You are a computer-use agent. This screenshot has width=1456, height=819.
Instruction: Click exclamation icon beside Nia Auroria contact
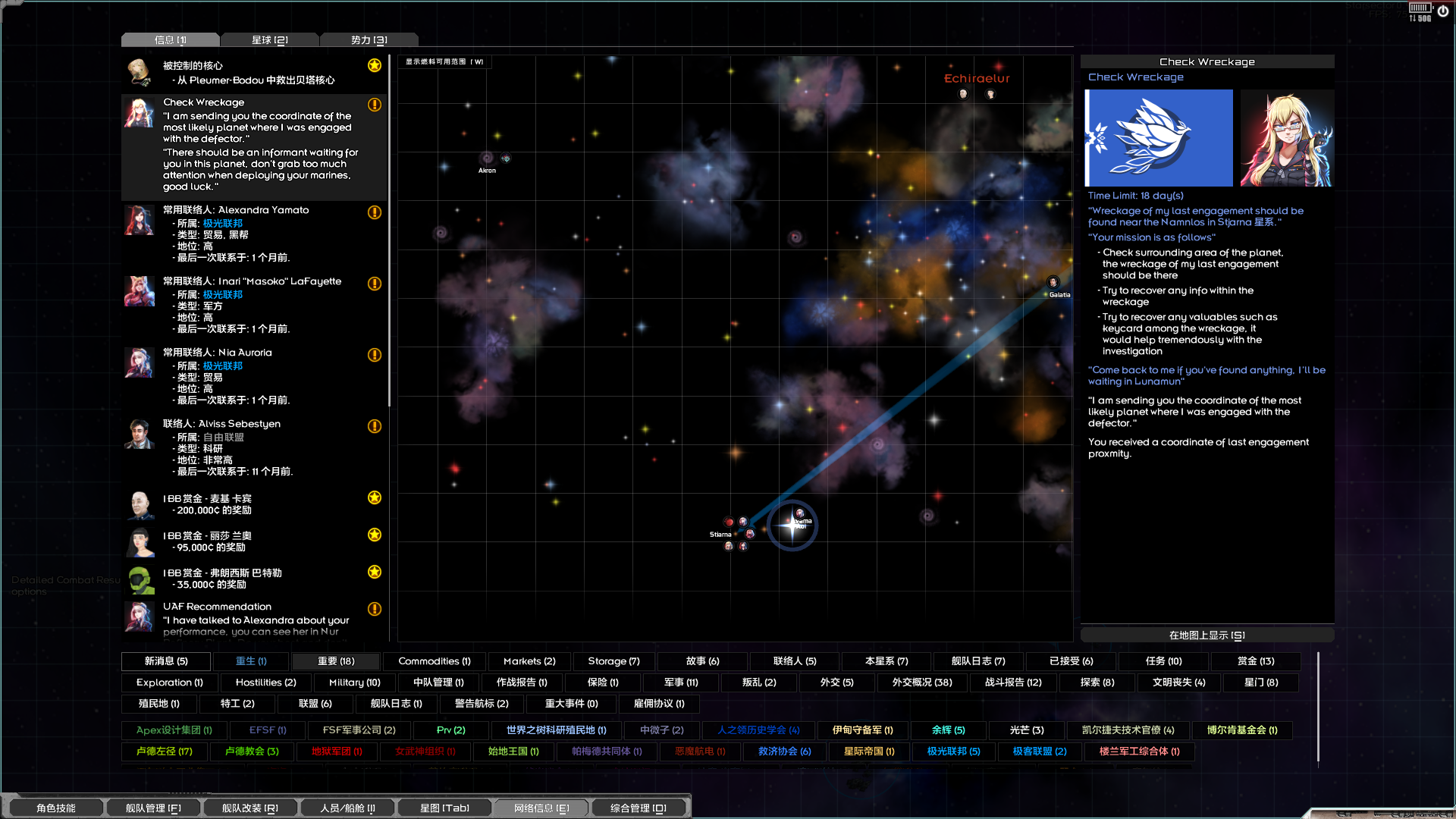375,355
